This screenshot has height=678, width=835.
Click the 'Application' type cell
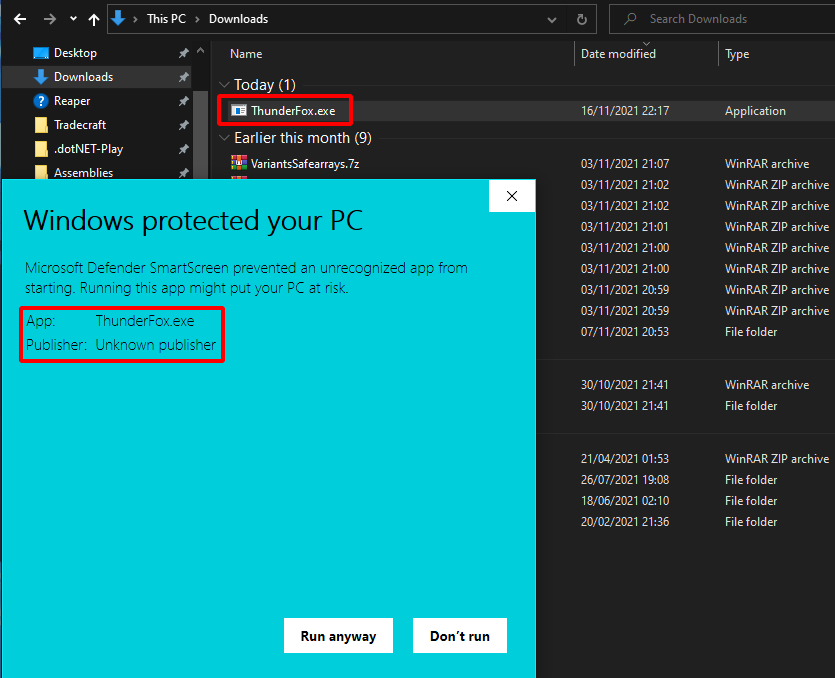(755, 111)
